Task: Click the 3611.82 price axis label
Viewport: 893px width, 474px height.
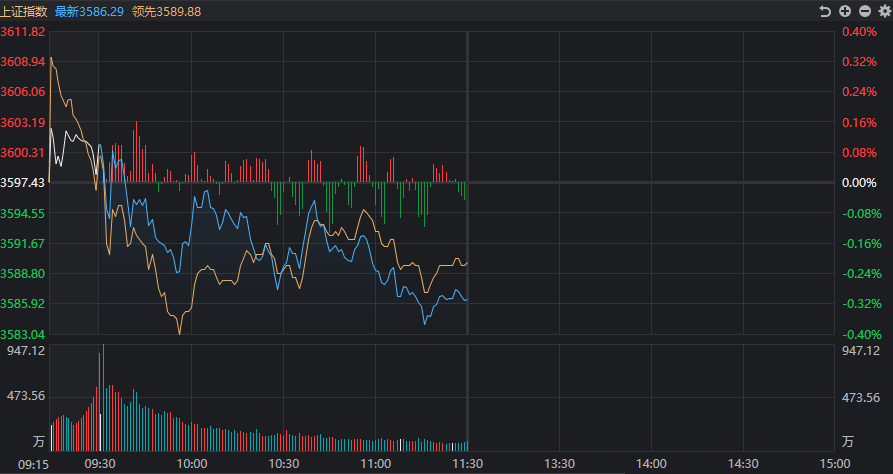Action: coord(23,32)
